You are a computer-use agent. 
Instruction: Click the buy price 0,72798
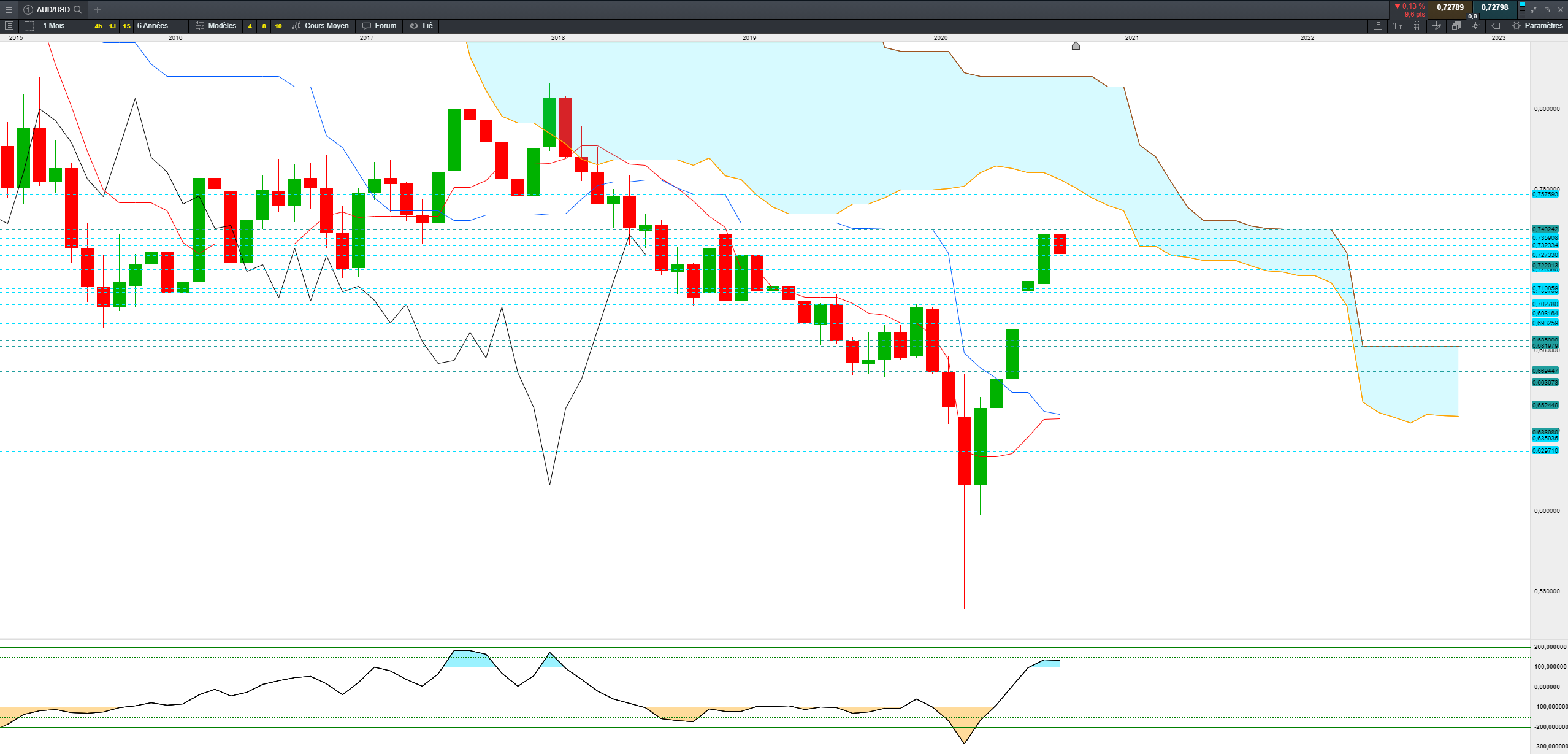(x=1494, y=8)
